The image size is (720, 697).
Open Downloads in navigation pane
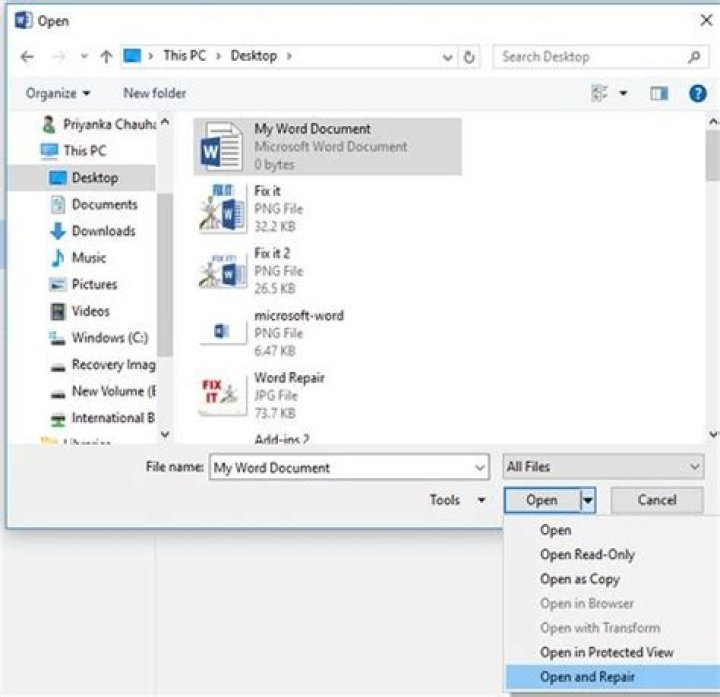93,231
